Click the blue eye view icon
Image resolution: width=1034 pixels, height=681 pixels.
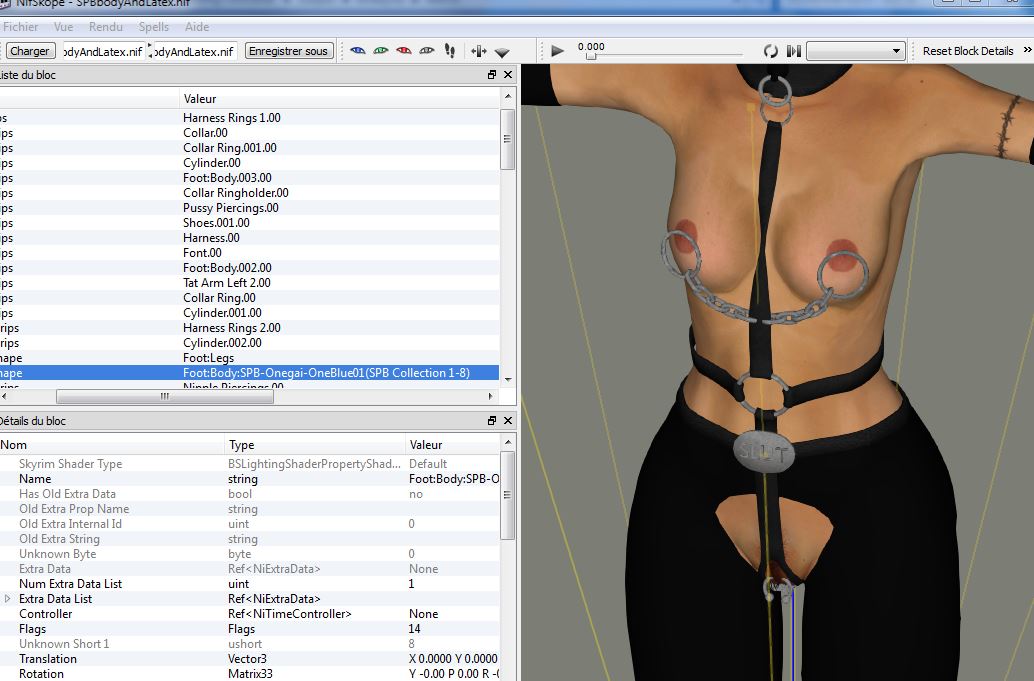[x=358, y=51]
